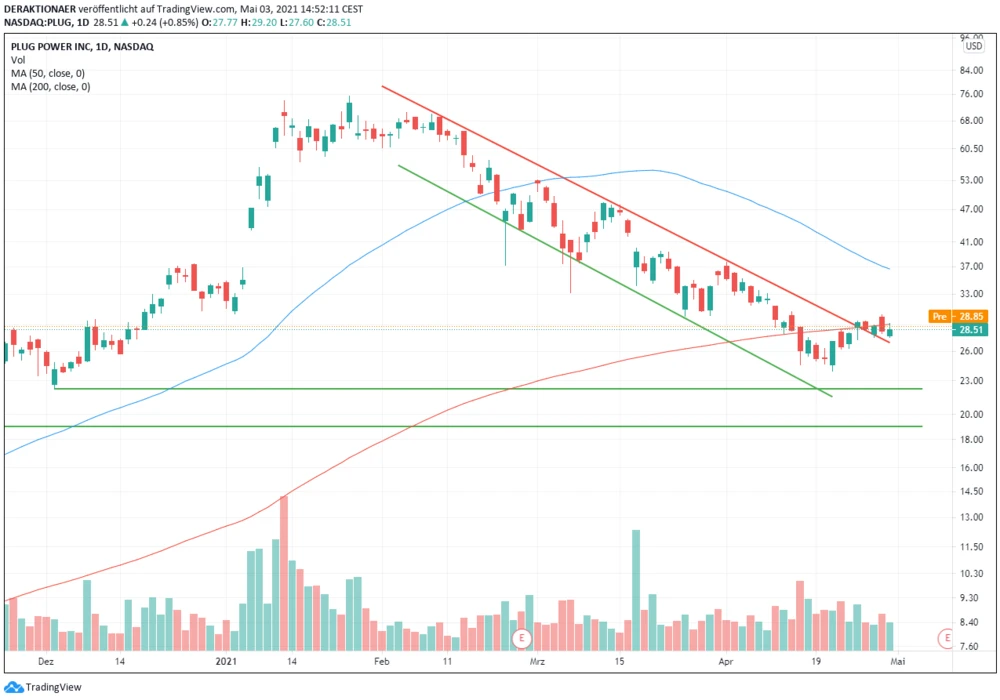This screenshot has width=1000, height=700.
Task: Click the 2021 label on time axis
Action: click(226, 662)
